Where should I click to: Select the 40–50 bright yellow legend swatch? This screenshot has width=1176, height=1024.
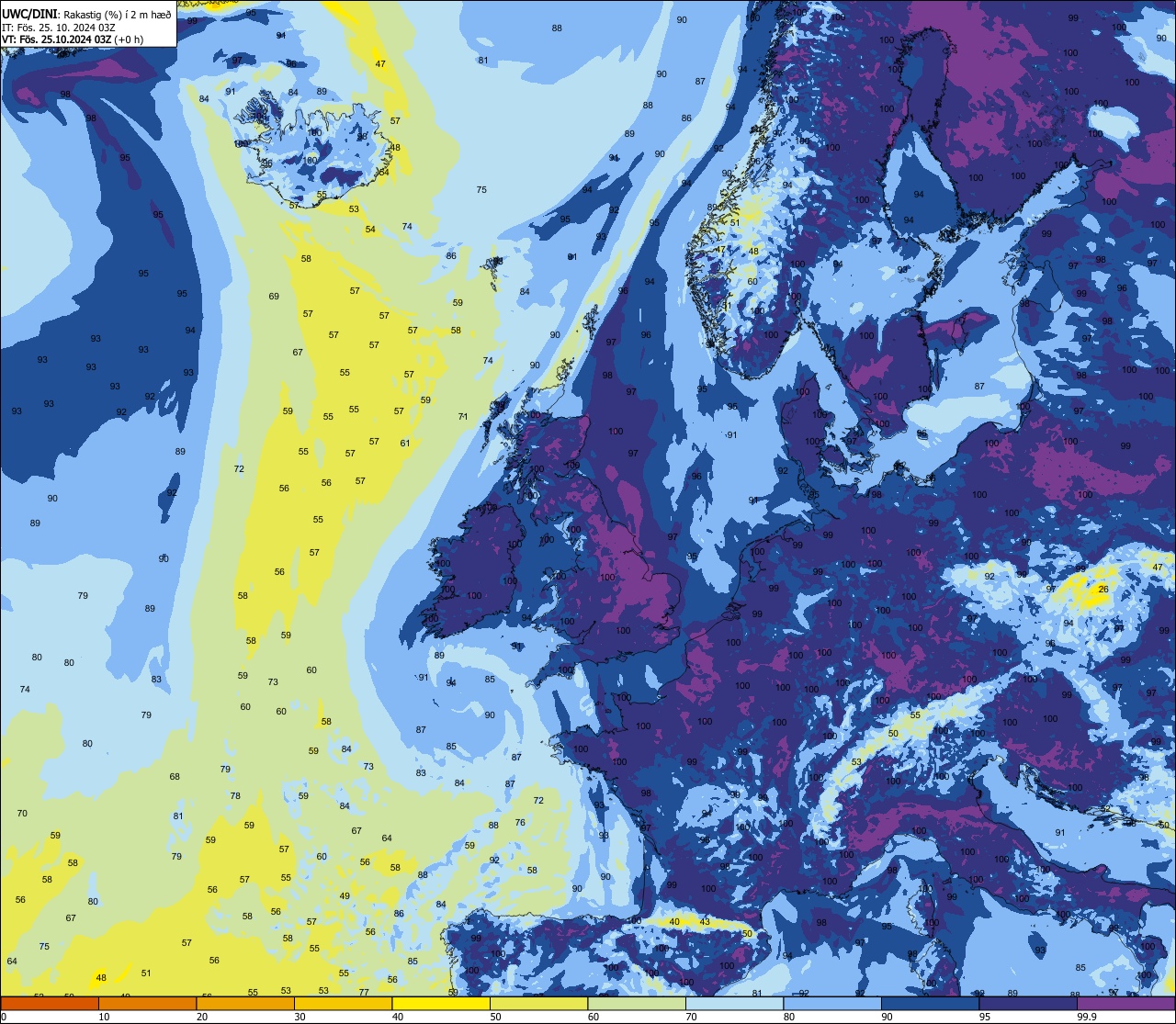[x=441, y=1003]
